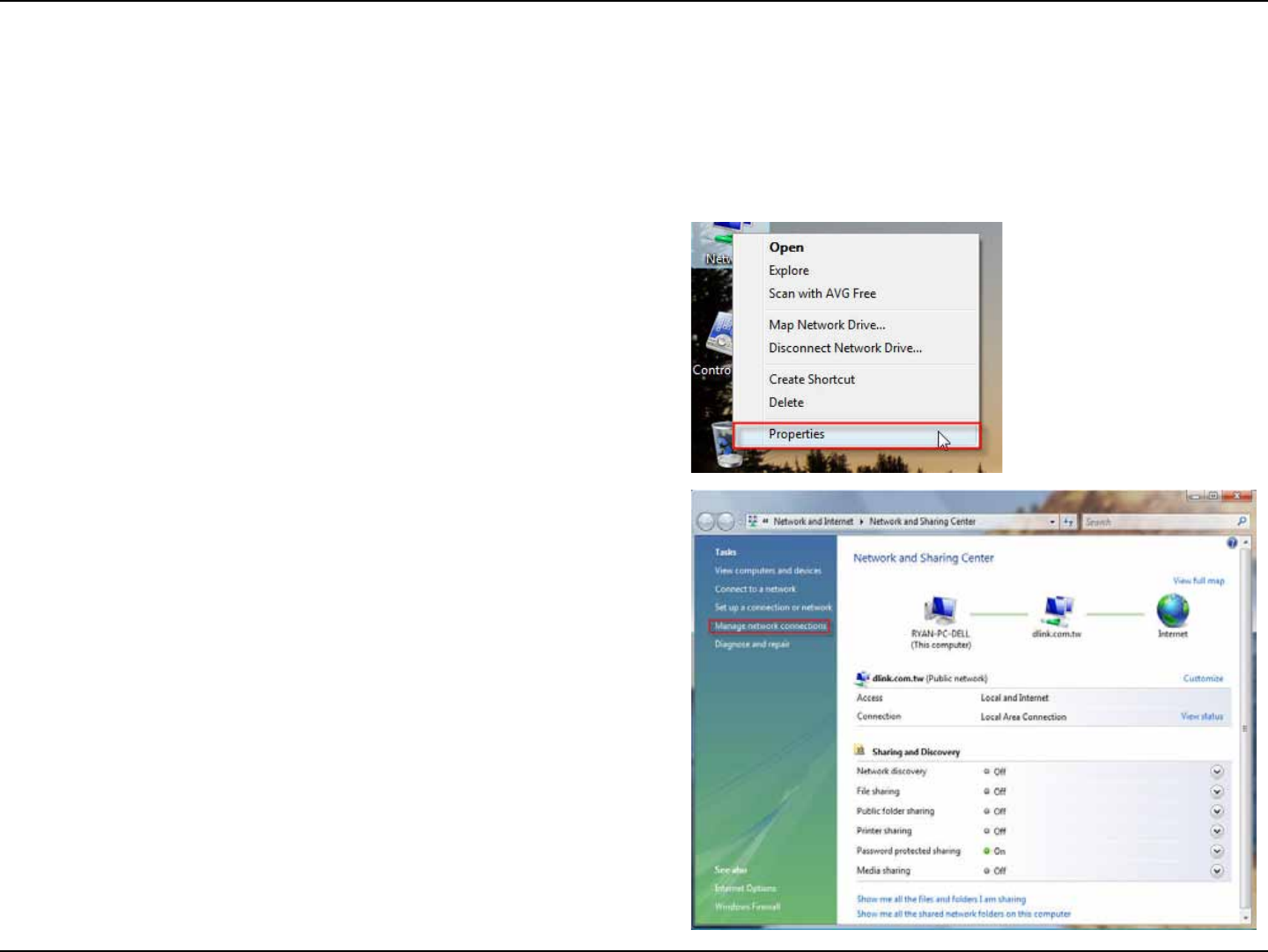Click the RYAN-PC-DELL computer icon

tap(940, 609)
